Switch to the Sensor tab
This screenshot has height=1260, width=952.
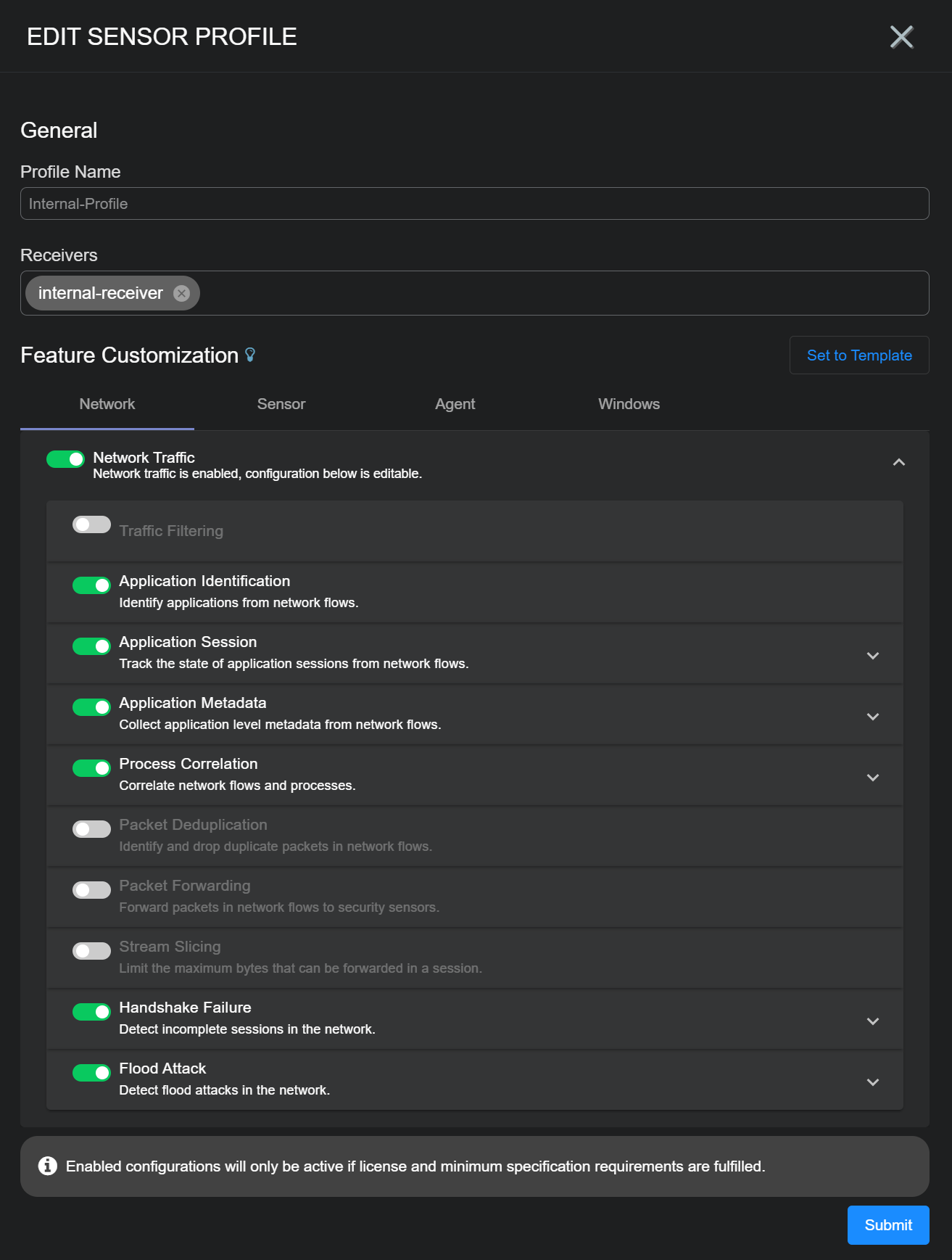click(281, 404)
